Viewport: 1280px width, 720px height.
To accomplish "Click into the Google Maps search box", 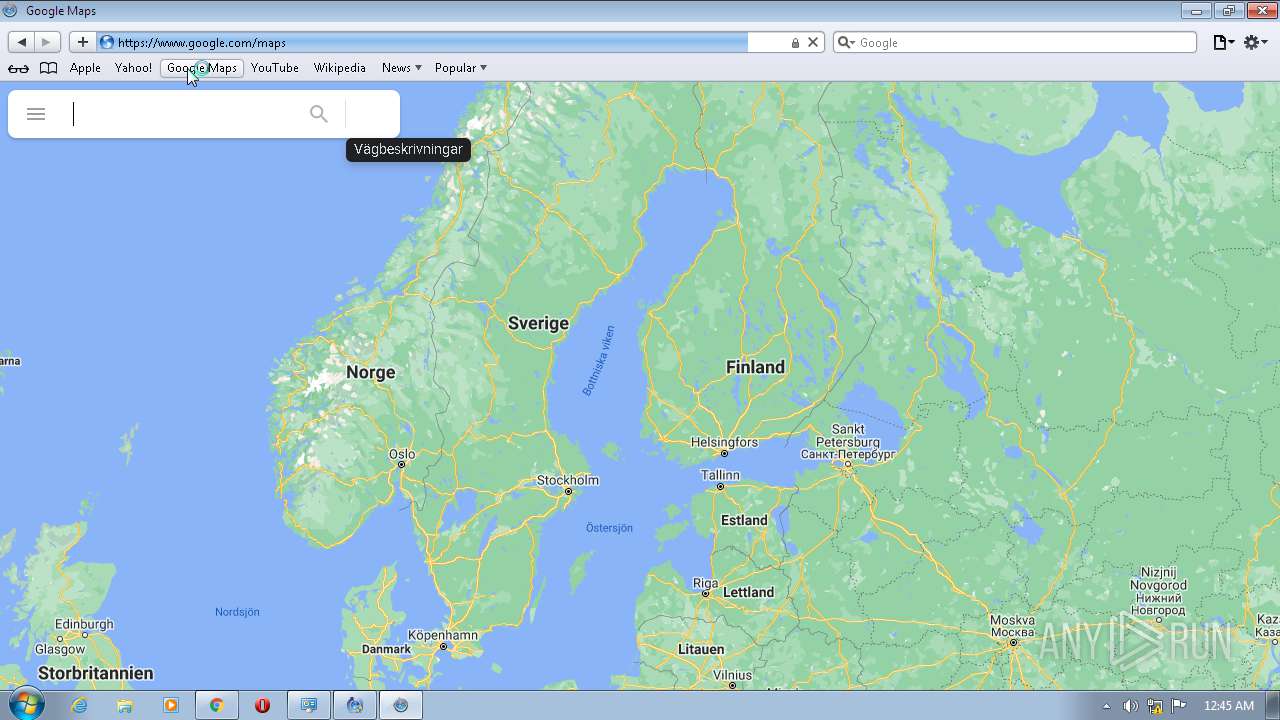I will [x=186, y=114].
